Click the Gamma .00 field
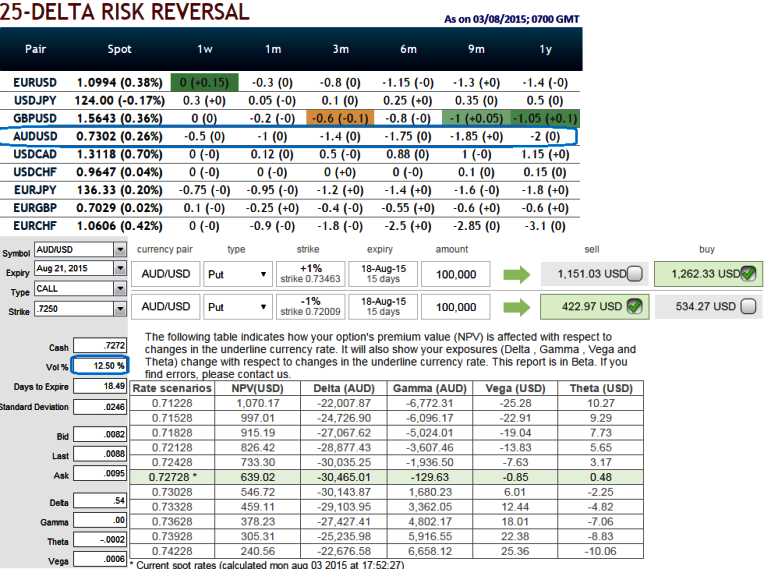 tap(100, 520)
